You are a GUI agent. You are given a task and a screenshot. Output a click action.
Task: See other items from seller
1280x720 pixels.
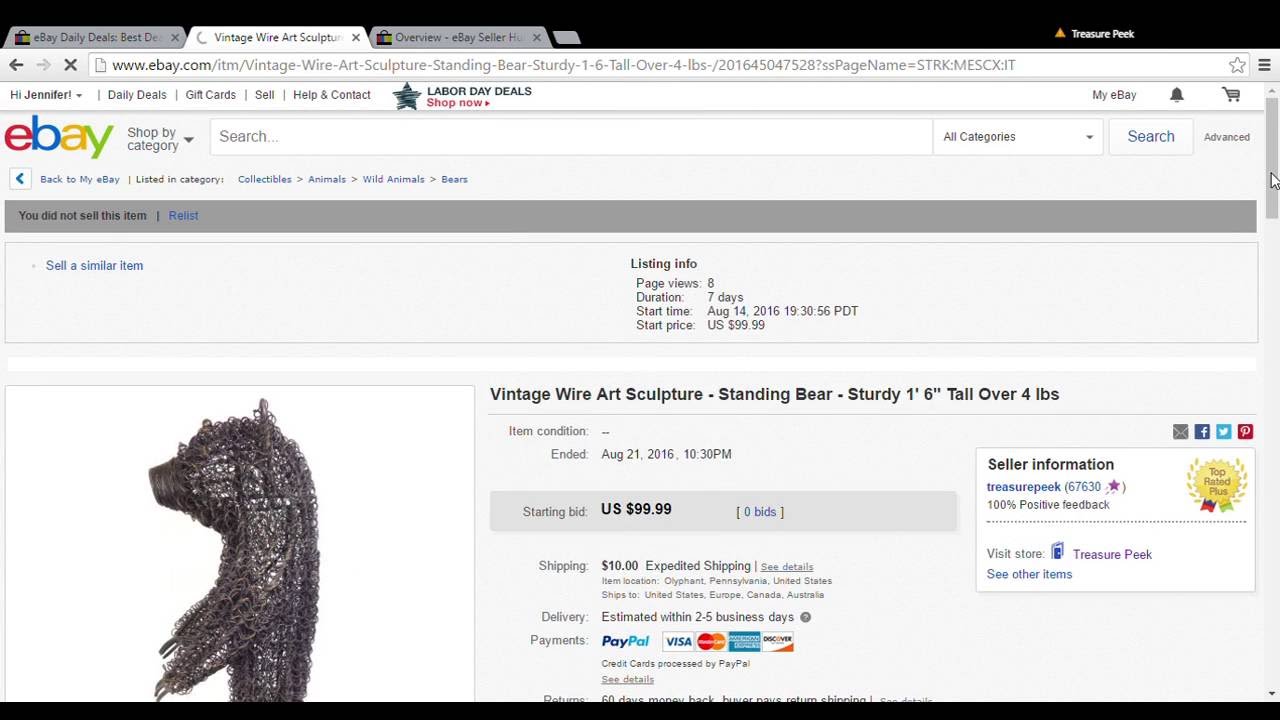pyautogui.click(x=1029, y=575)
